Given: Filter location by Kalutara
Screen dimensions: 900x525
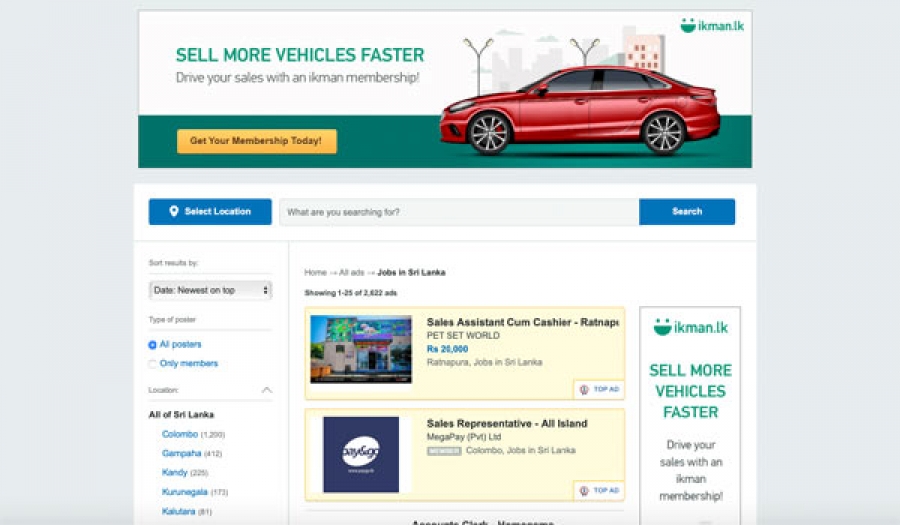Looking at the screenshot, I should (179, 511).
